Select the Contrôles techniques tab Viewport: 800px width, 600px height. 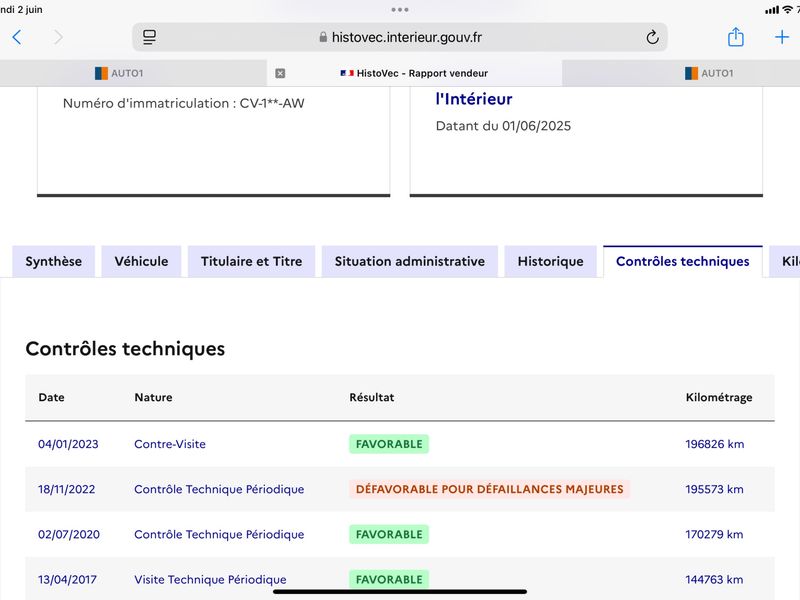[x=683, y=261]
